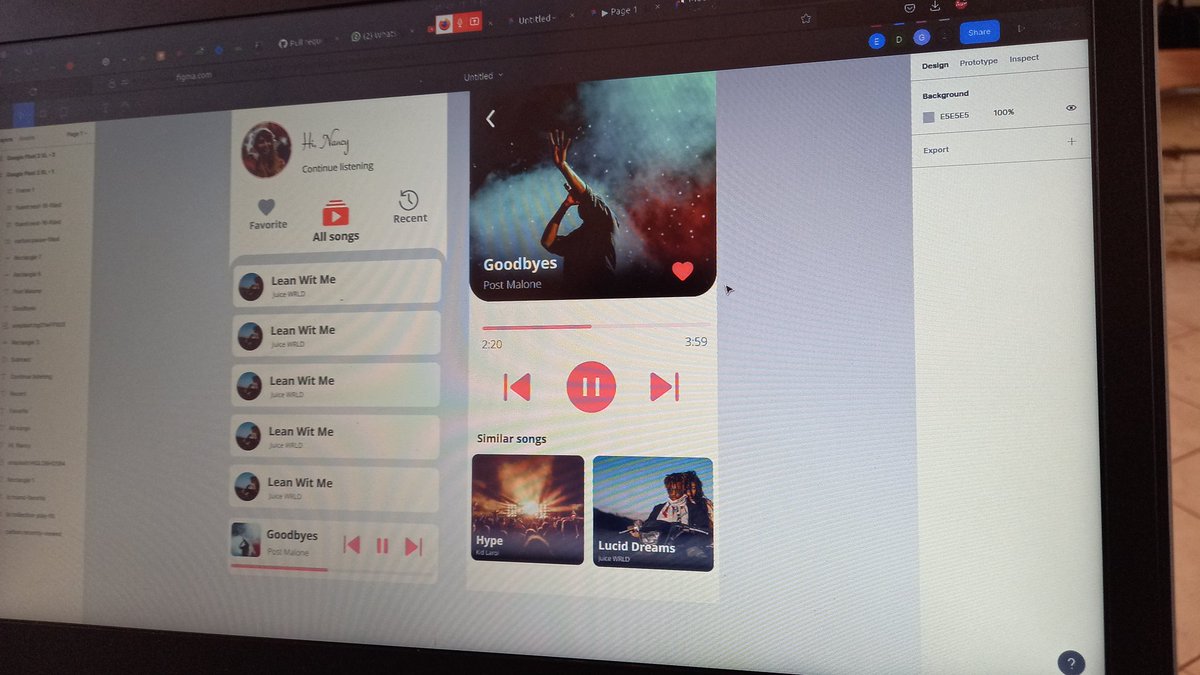
Task: Click the red heart on the Goodbyes cover
Action: [682, 270]
